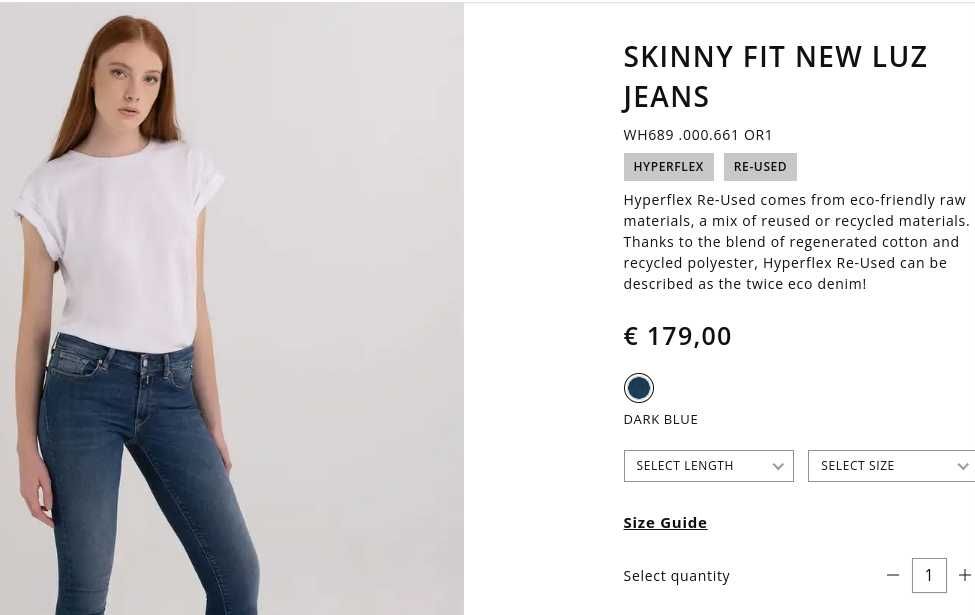Screen dimensions: 975x615
Task: Click the chevron arrow in Select Size
Action: tap(963, 466)
